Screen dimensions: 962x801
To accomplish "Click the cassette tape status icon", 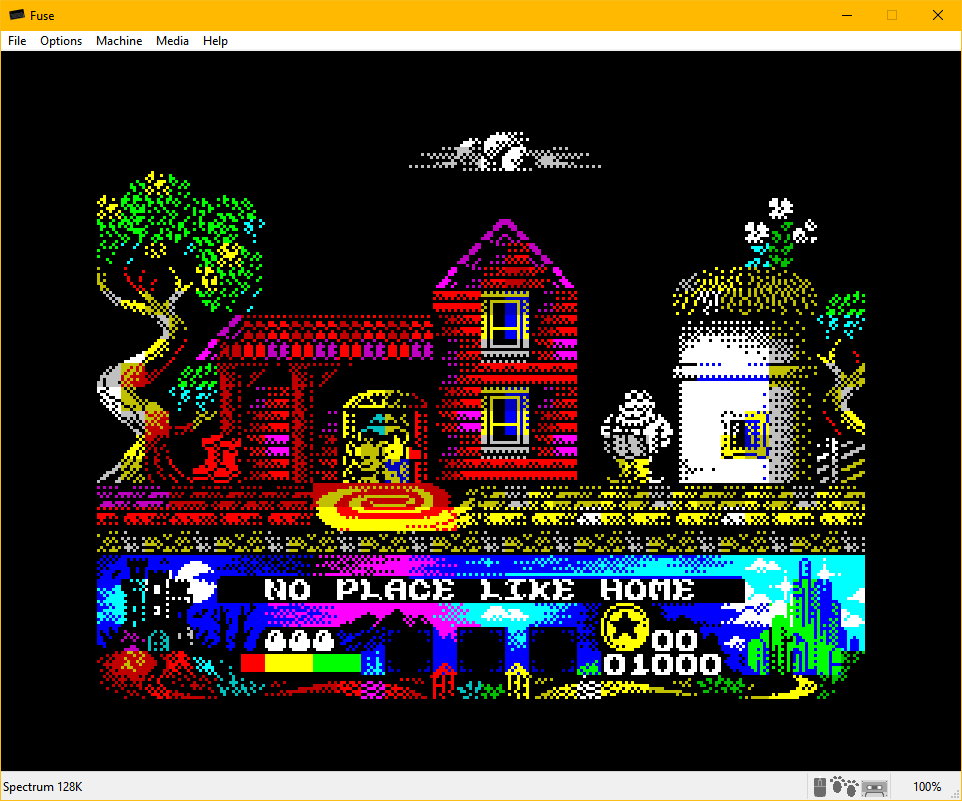I will (875, 788).
